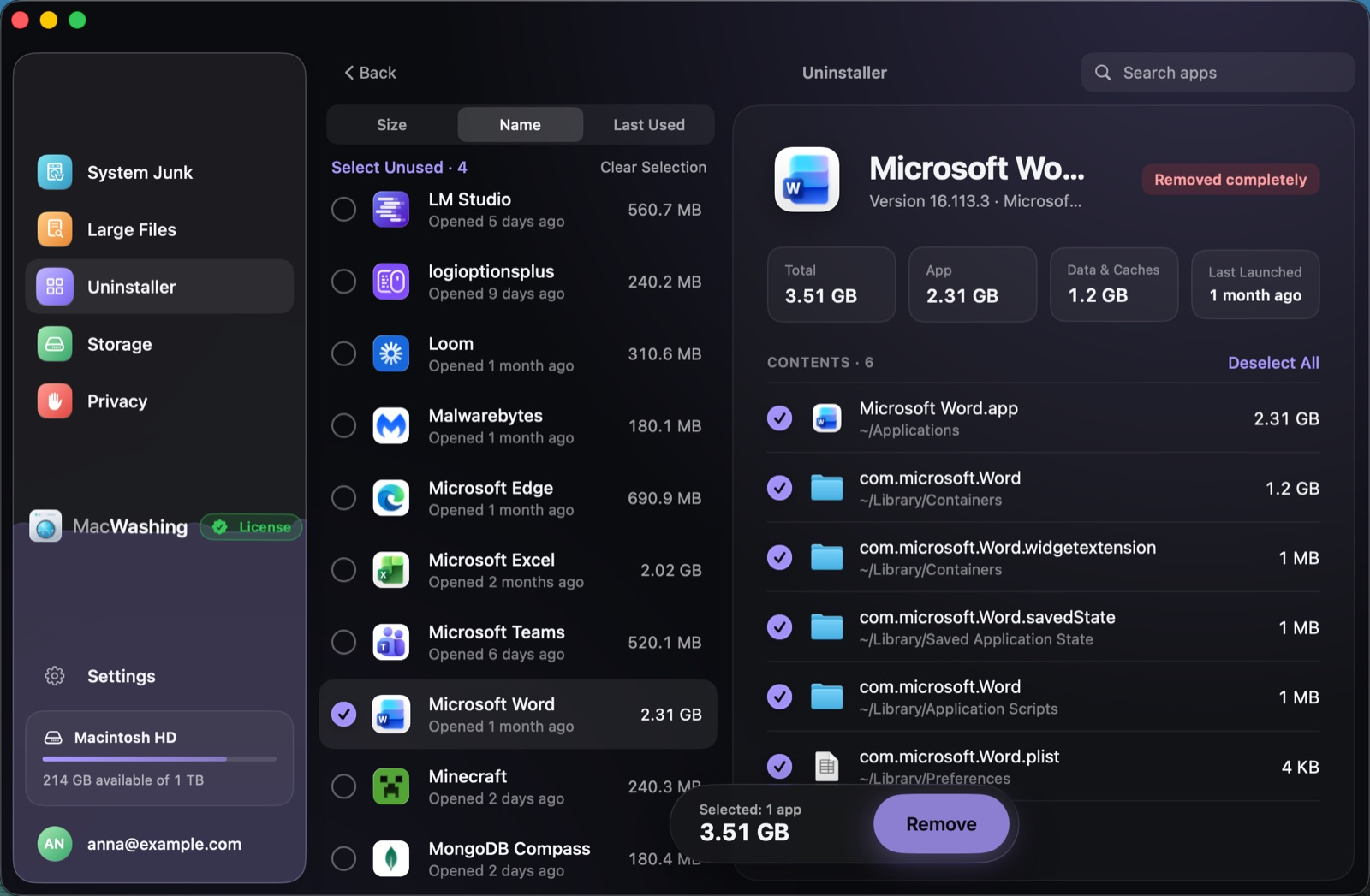Viewport: 1370px width, 896px height.
Task: Click the Storage sidebar icon
Action: 55,344
